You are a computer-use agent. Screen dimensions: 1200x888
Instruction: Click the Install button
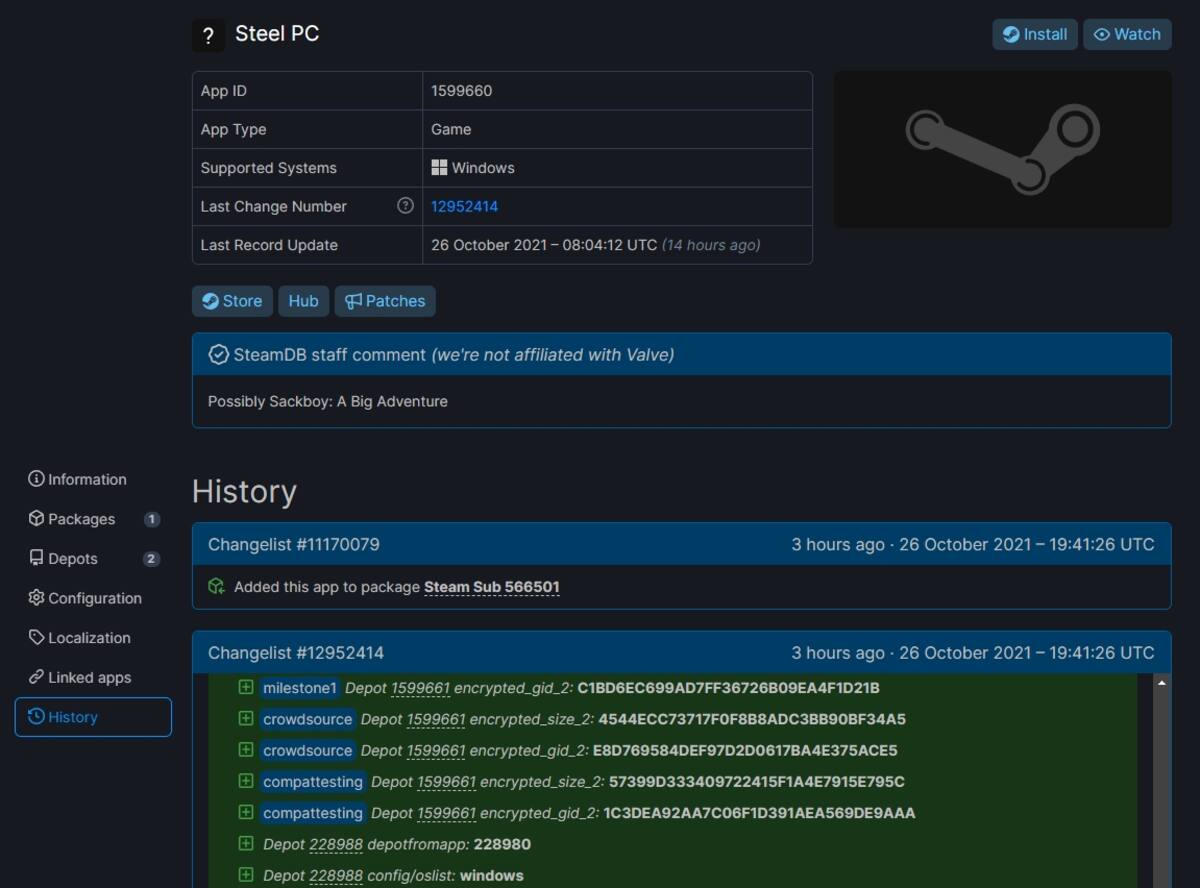[1035, 34]
